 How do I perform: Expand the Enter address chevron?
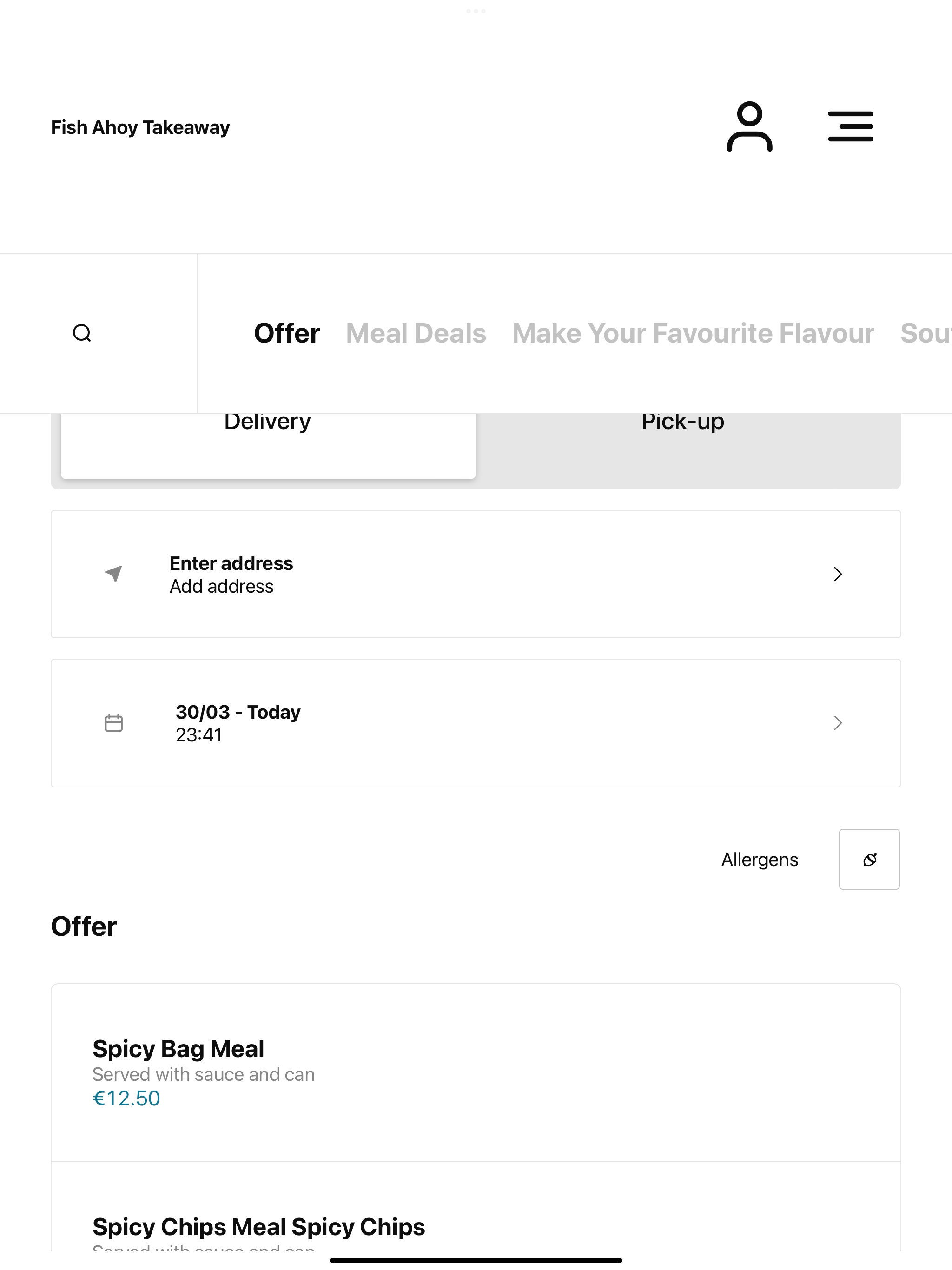coord(838,574)
